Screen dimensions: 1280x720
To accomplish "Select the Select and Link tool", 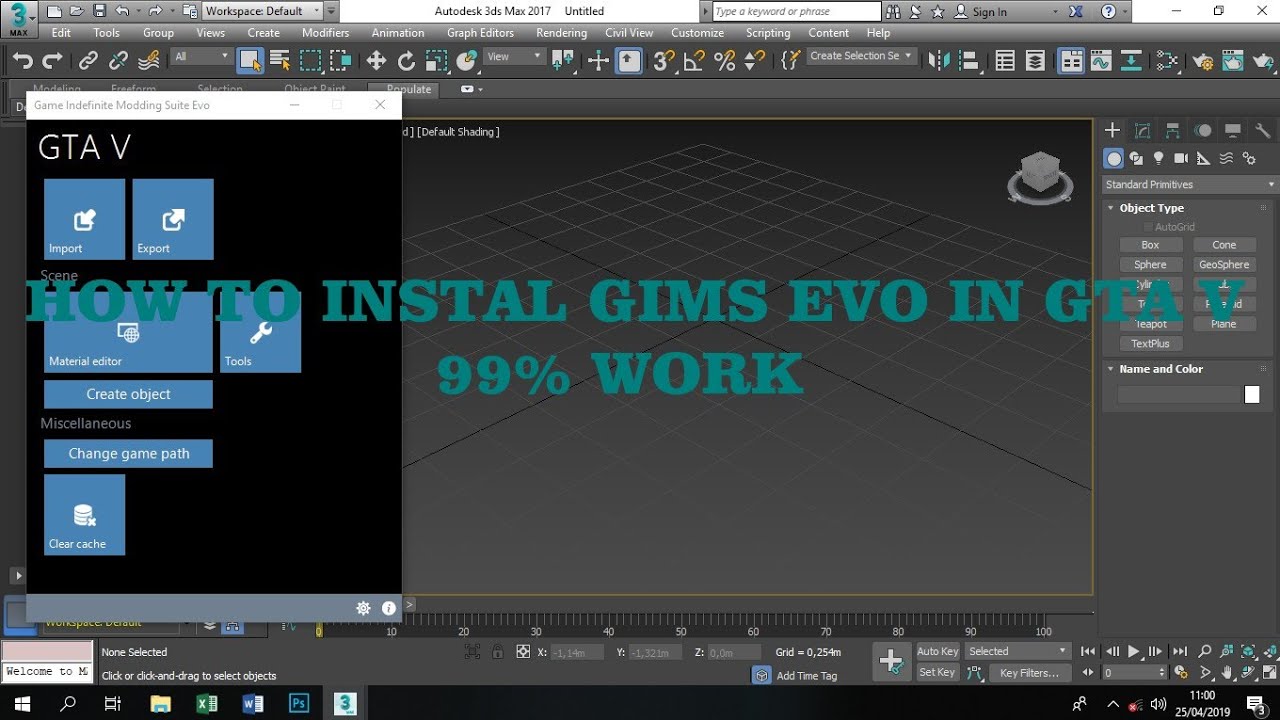I will (88, 61).
